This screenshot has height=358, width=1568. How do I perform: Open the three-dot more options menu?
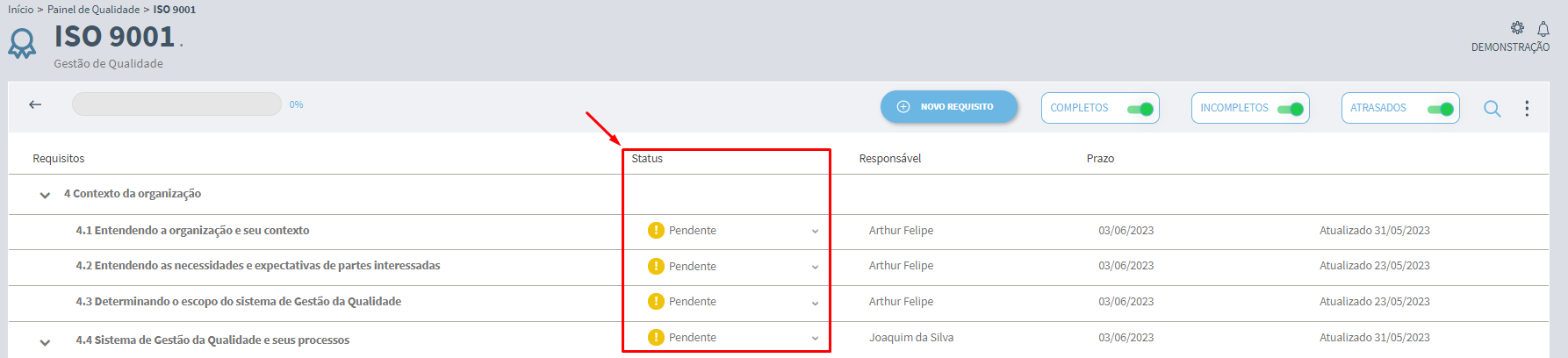[x=1527, y=108]
